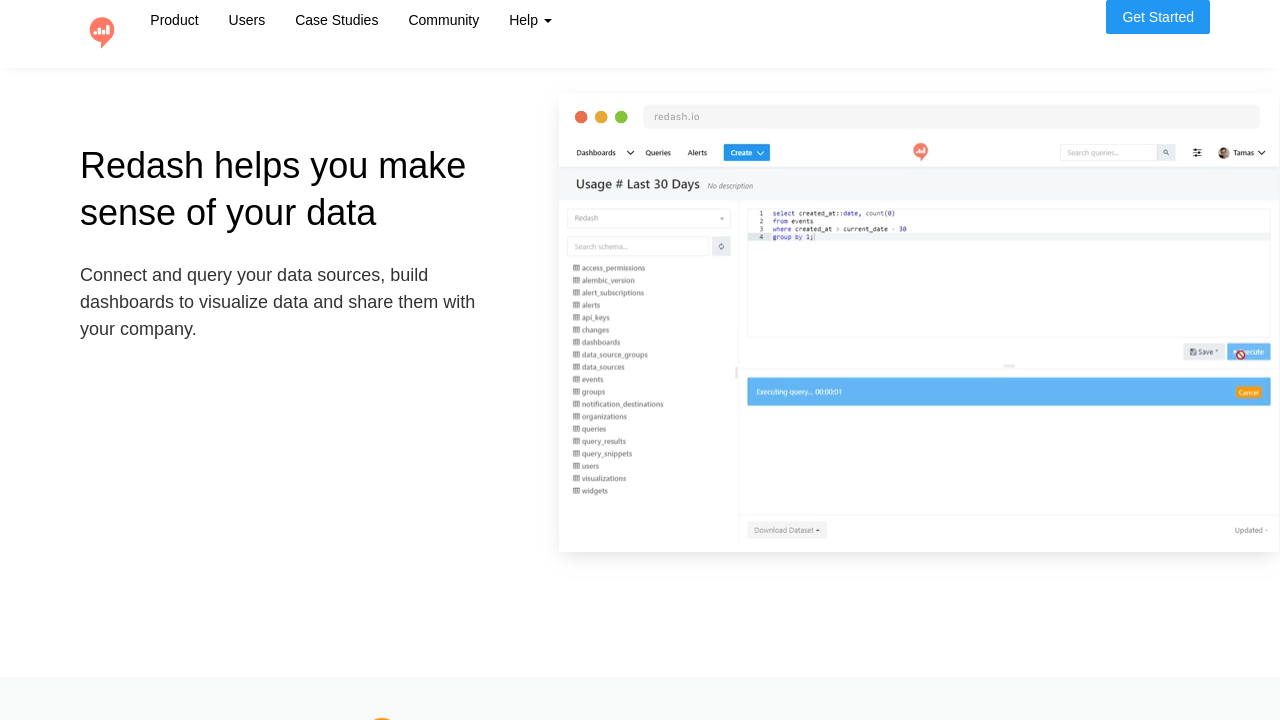Open the Dashboards dropdown in the app preview
This screenshot has width=1280, height=720.
(x=605, y=153)
